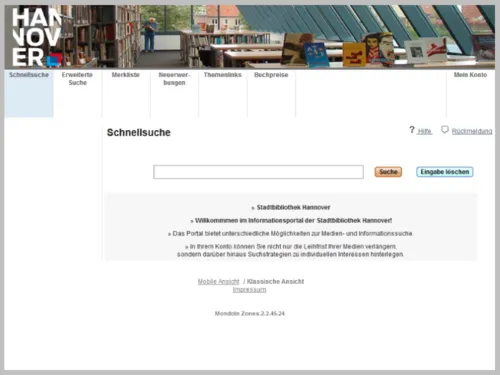Screen dimensions: 500x375
Task: Switch to Mobile Ansicht link
Action: (218, 282)
